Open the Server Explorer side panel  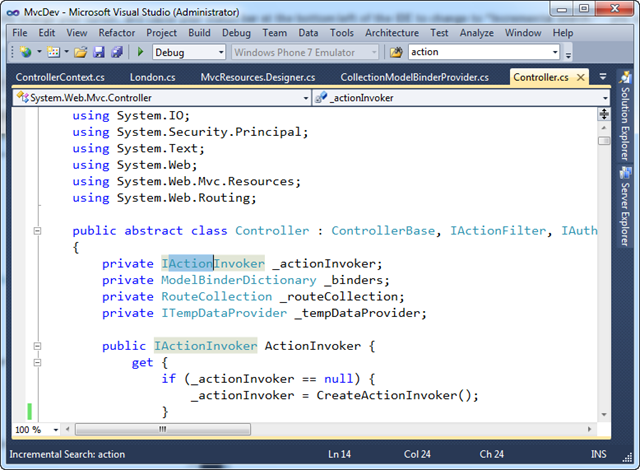pyautogui.click(x=624, y=206)
